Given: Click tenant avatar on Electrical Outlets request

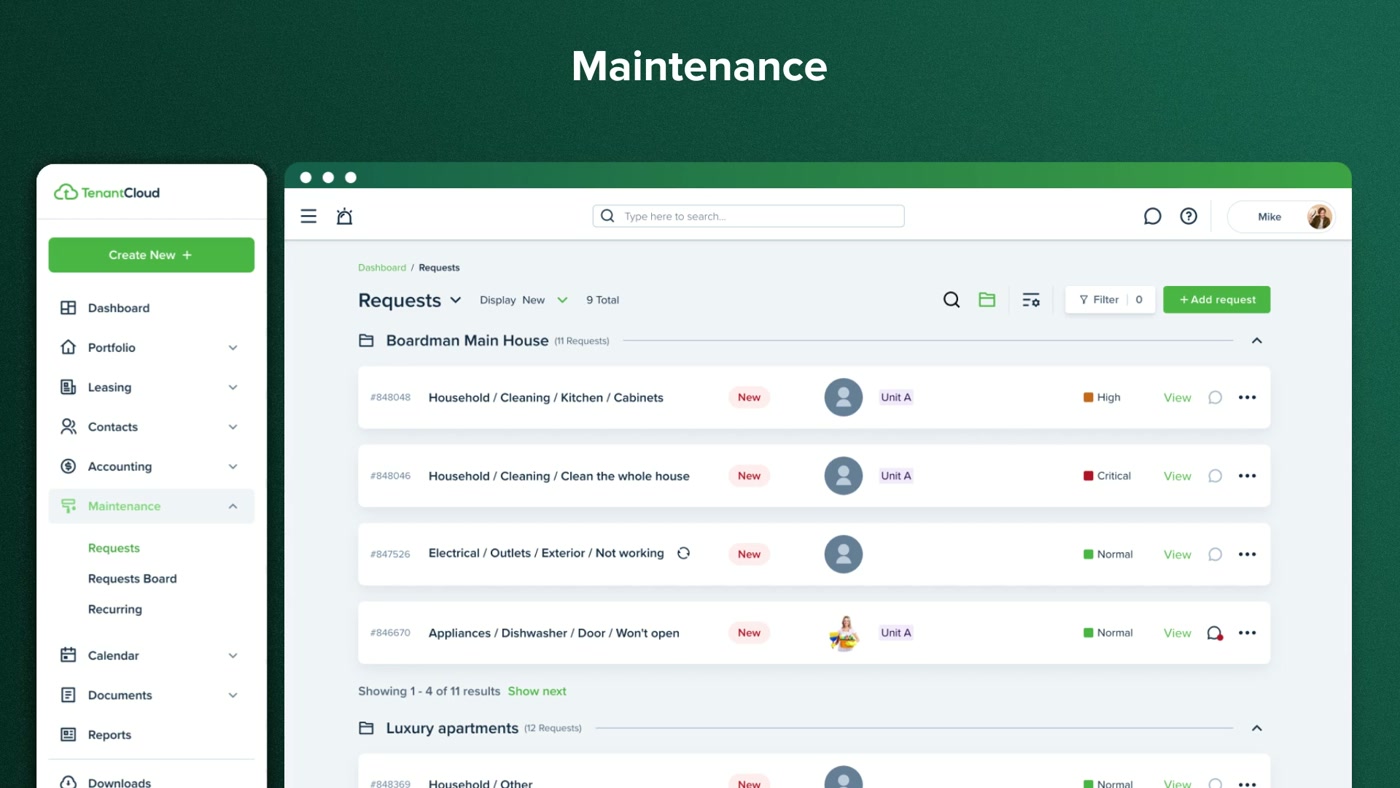Looking at the screenshot, I should pos(843,554).
